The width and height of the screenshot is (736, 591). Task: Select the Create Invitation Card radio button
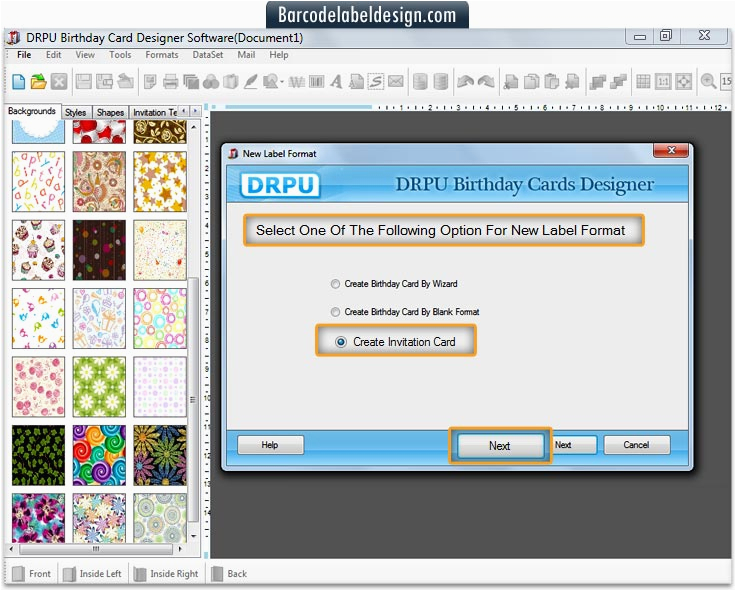[x=341, y=342]
